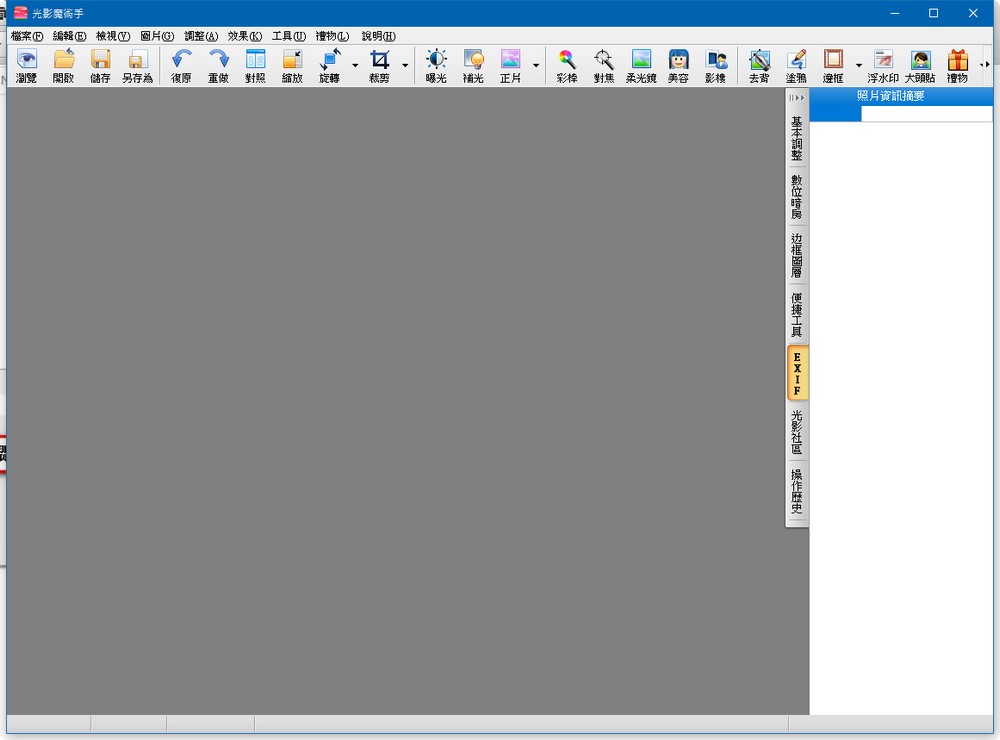Open the 浮水印 watermark tool
The image size is (1000, 740).
882,65
